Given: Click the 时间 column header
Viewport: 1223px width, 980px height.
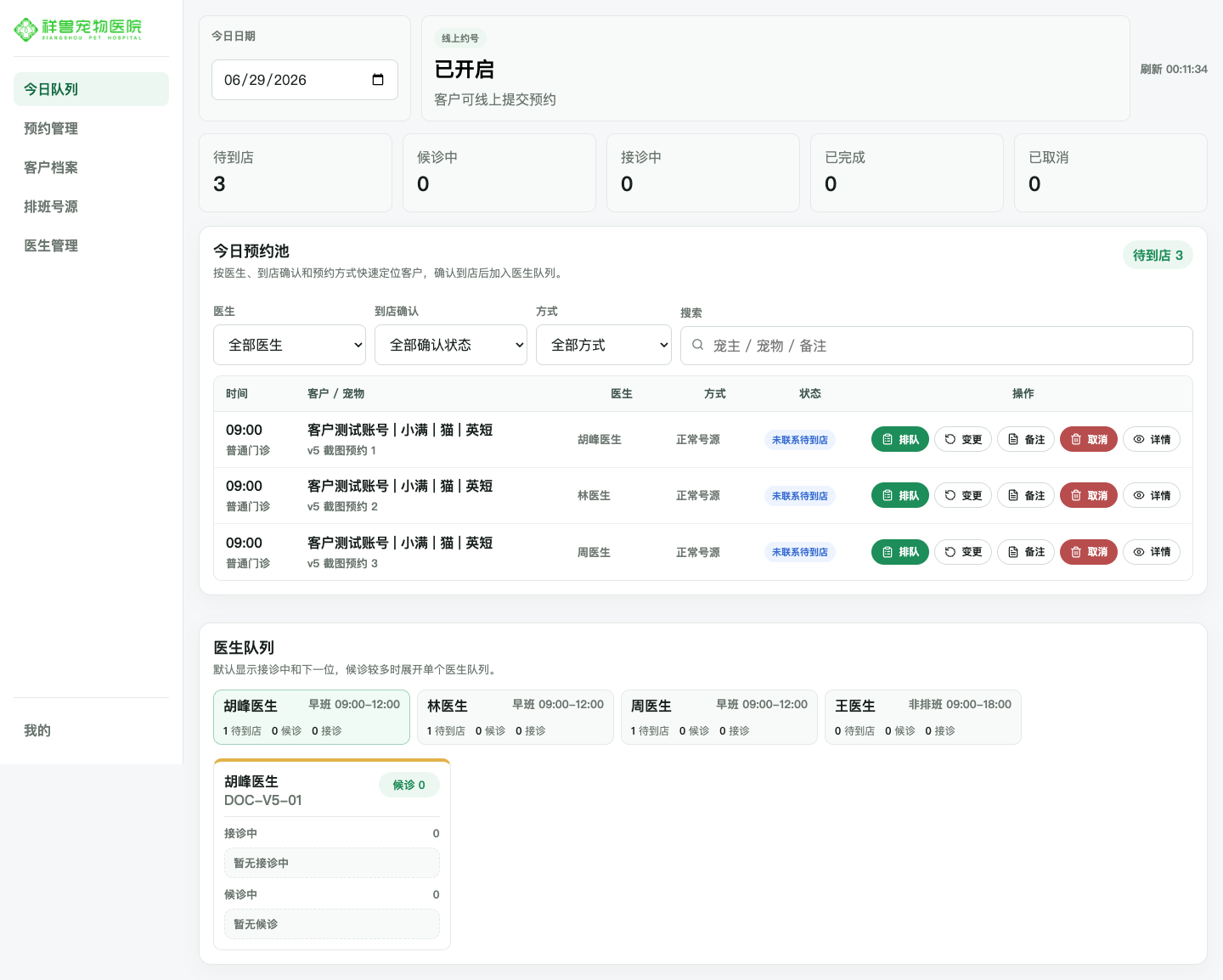Looking at the screenshot, I should (237, 393).
